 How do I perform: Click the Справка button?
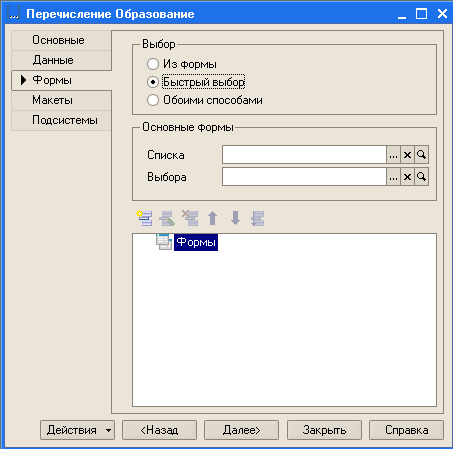click(x=406, y=430)
